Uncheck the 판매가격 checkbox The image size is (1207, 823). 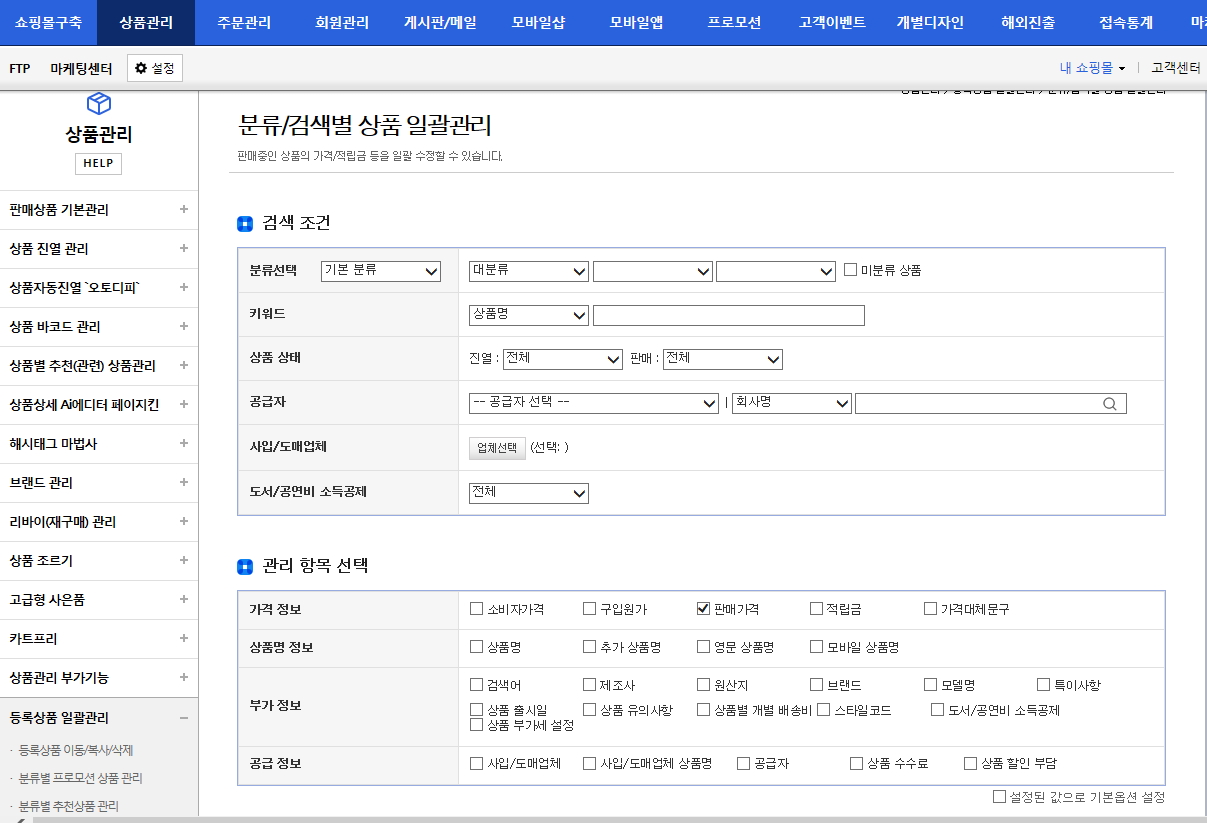704,608
